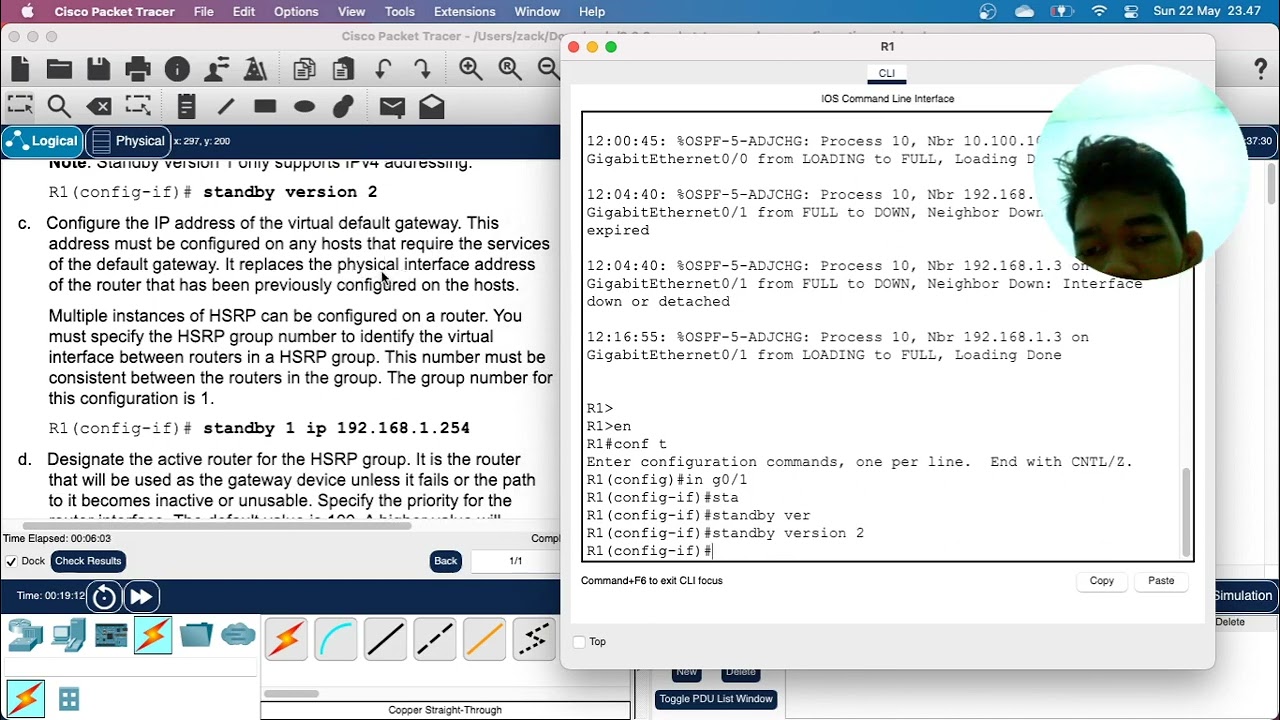Select the Connections lightning category

pyautogui.click(x=153, y=635)
